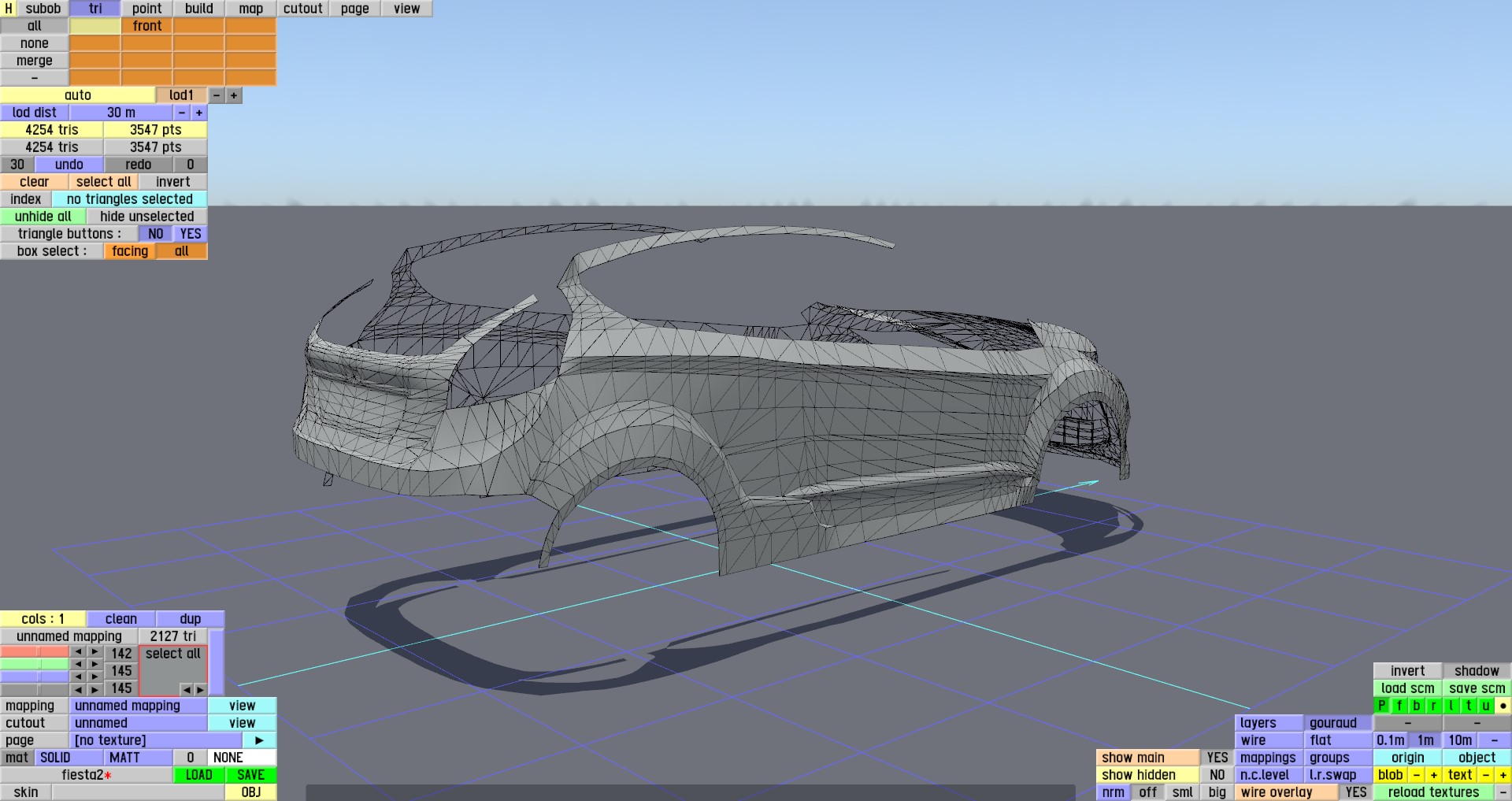Viewport: 1512px width, 801px height.
Task: Toggle show main YES setting
Action: coord(1217,758)
